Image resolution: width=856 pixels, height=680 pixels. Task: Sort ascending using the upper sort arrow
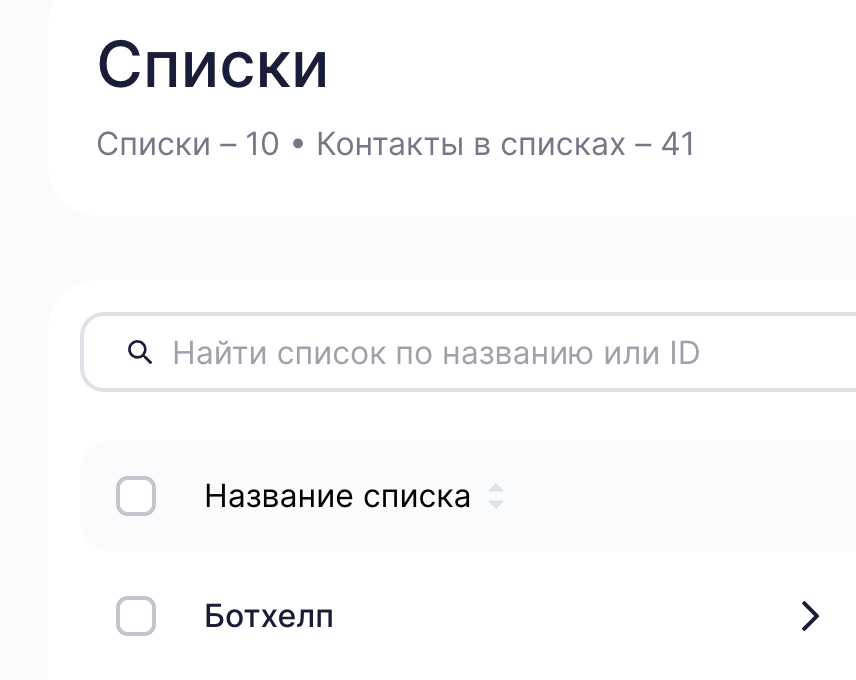(495, 489)
